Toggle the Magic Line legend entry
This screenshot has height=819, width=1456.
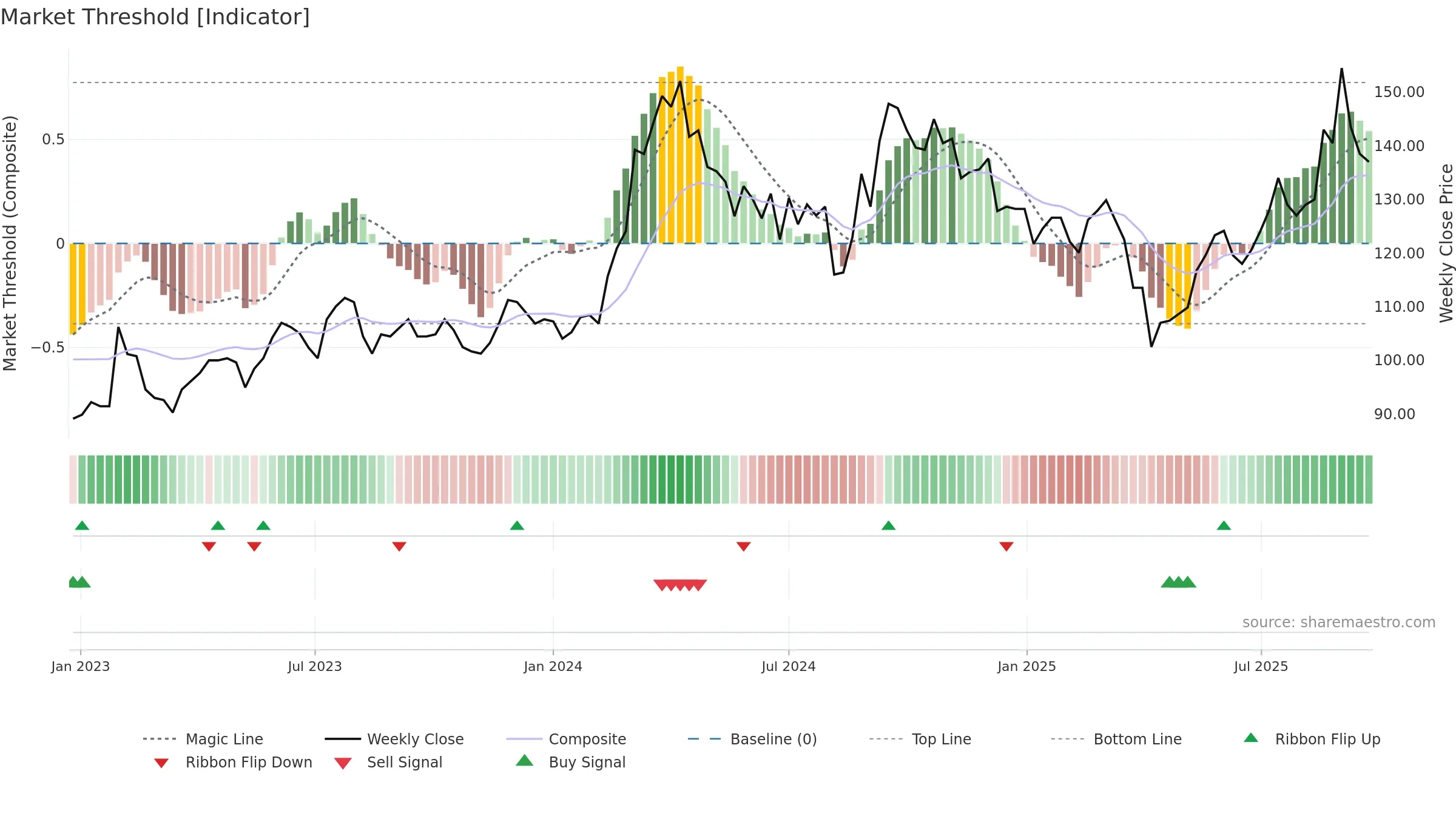tap(203, 739)
